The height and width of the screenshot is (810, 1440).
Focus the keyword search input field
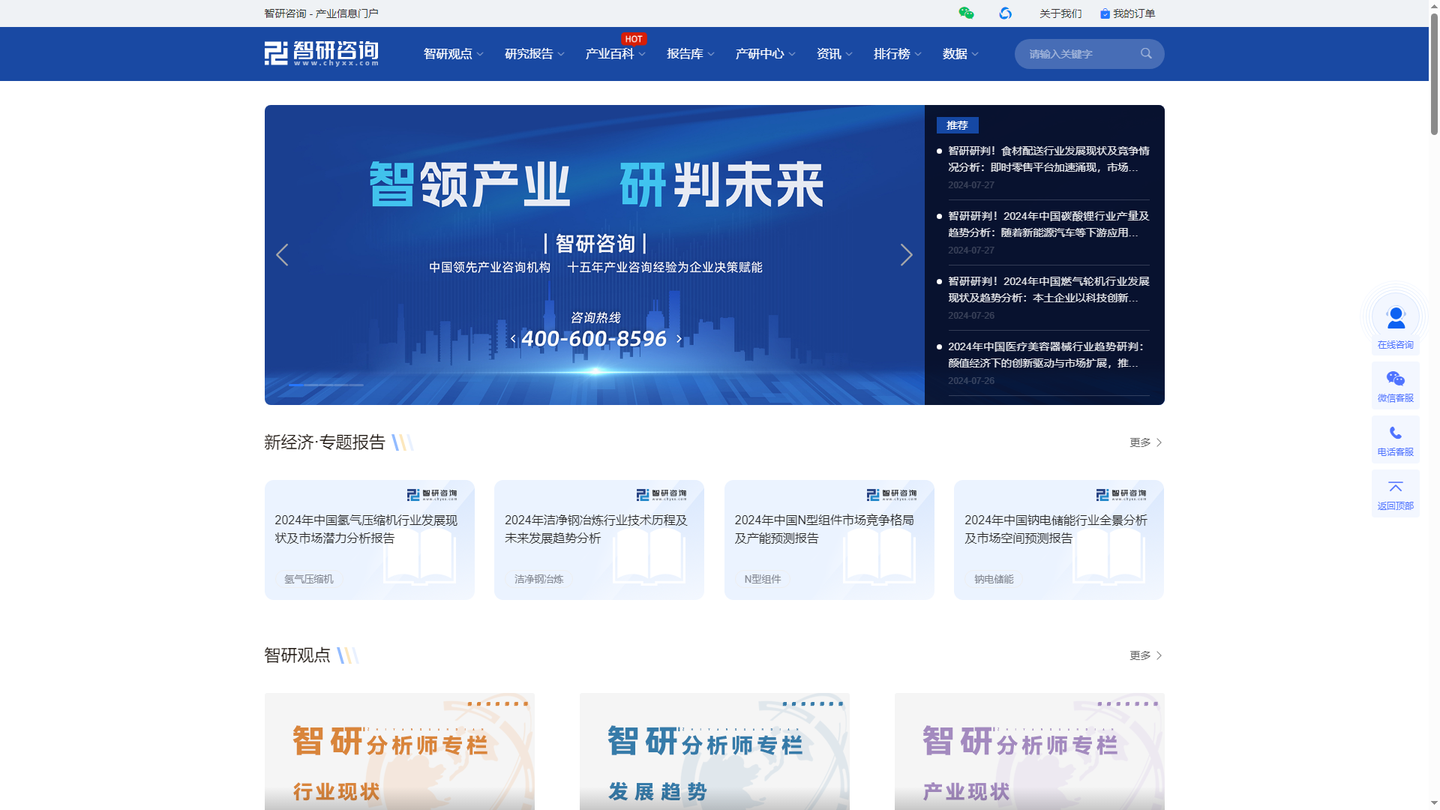tap(1078, 54)
